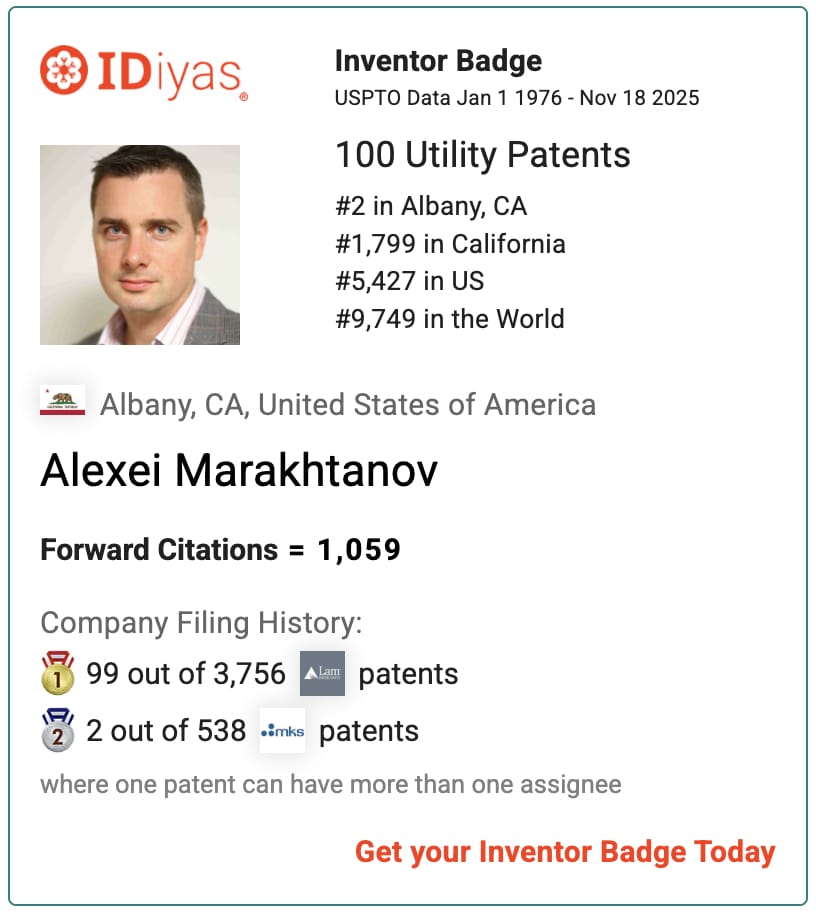Click the IDiyas logo
816x916 pixels.
click(143, 72)
